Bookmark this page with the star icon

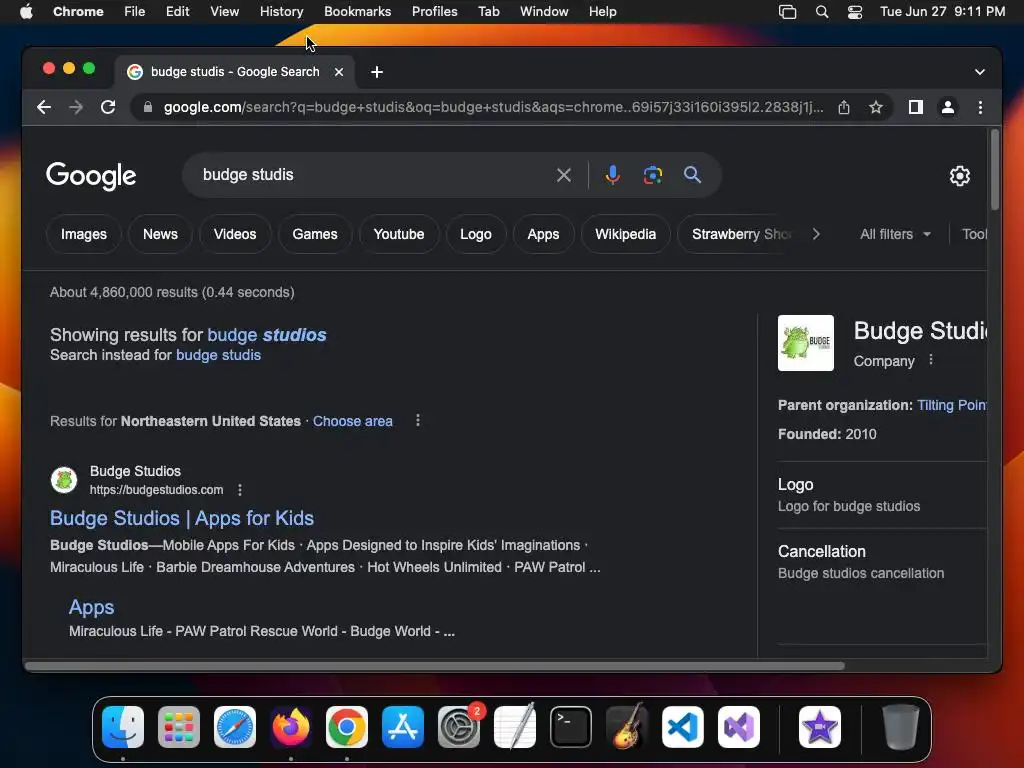876,107
